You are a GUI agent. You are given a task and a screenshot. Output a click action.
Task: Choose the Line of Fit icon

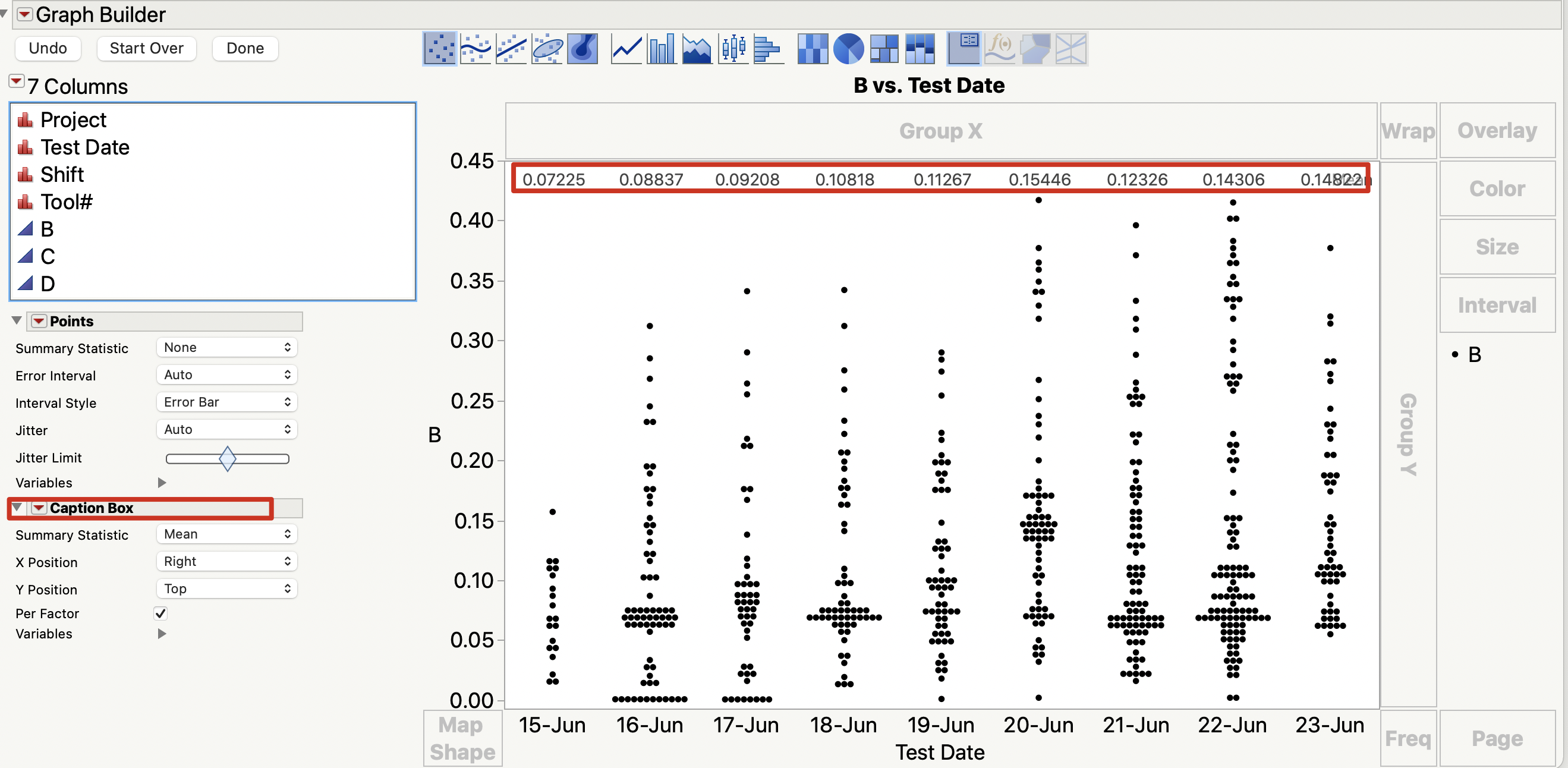[511, 49]
